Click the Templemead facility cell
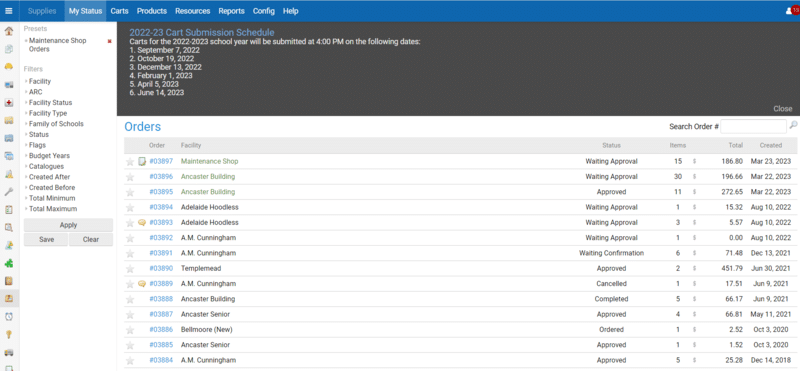The height and width of the screenshot is (371, 800). point(201,268)
